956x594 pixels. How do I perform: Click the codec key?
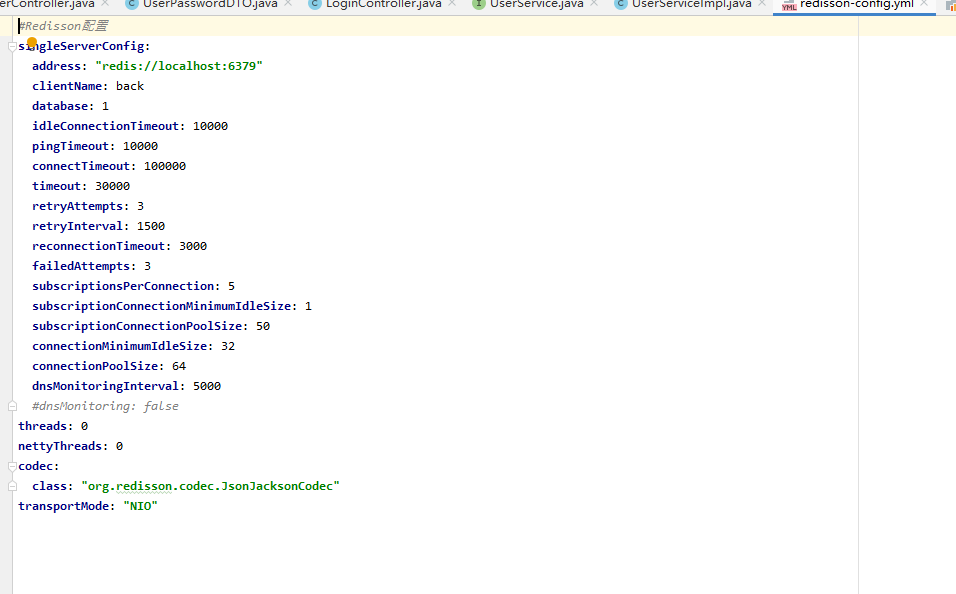pyautogui.click(x=35, y=467)
